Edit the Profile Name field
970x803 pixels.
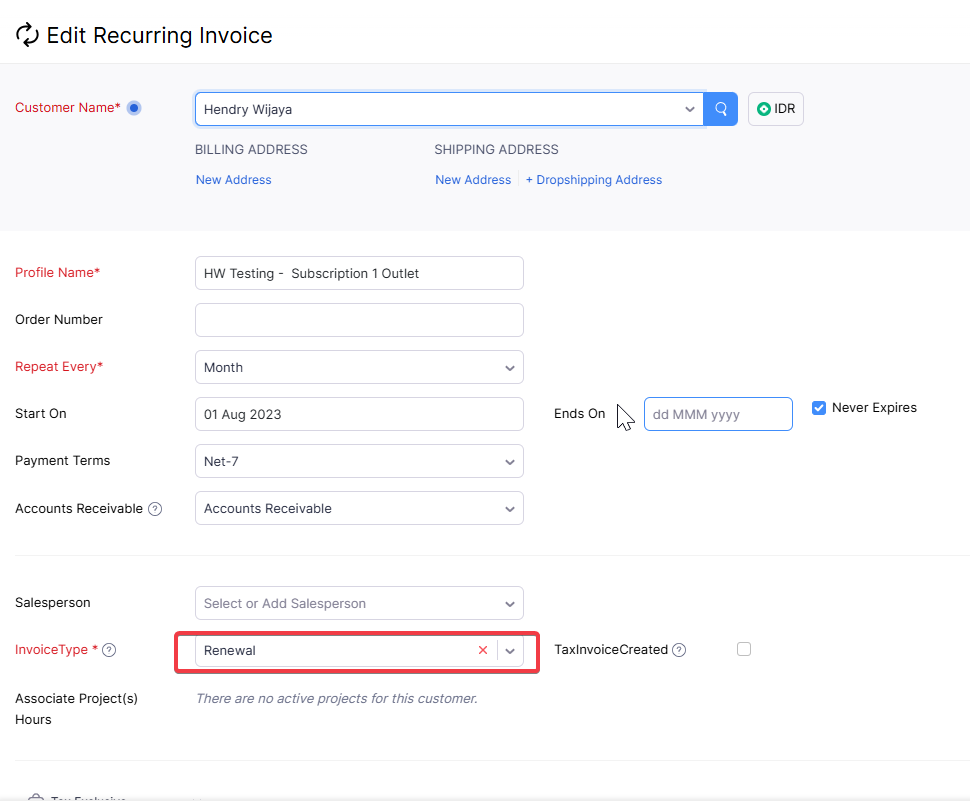coord(359,273)
